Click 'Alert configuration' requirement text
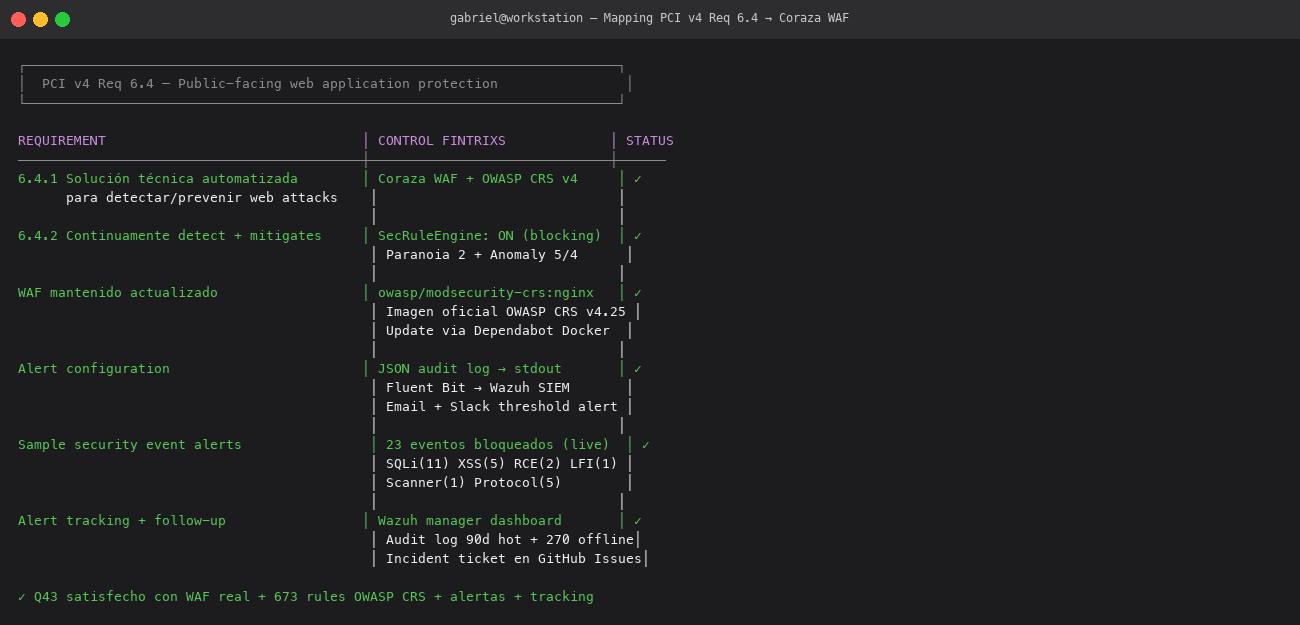This screenshot has width=1300, height=625. [x=94, y=369]
